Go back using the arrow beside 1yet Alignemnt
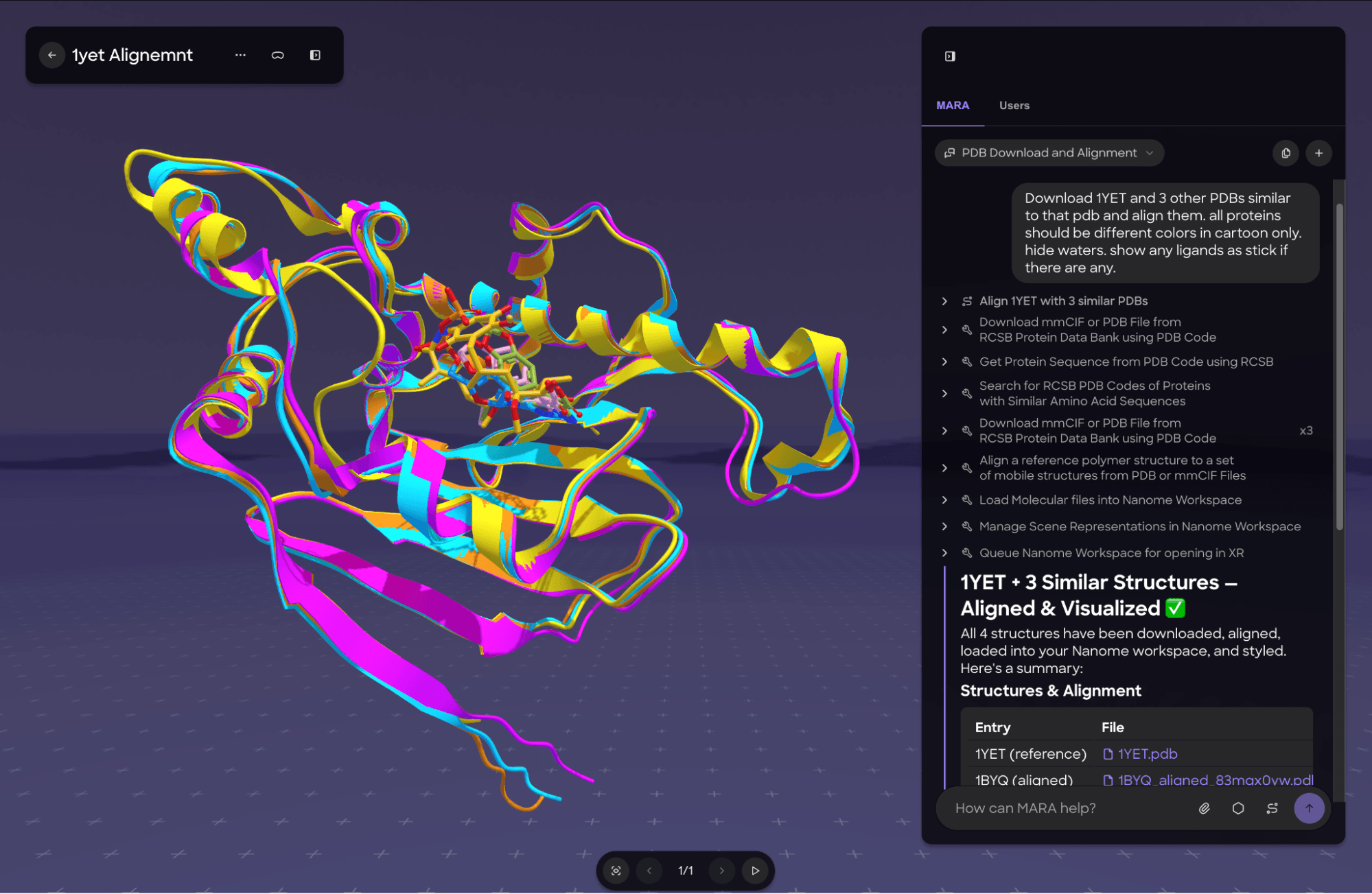 [x=51, y=55]
